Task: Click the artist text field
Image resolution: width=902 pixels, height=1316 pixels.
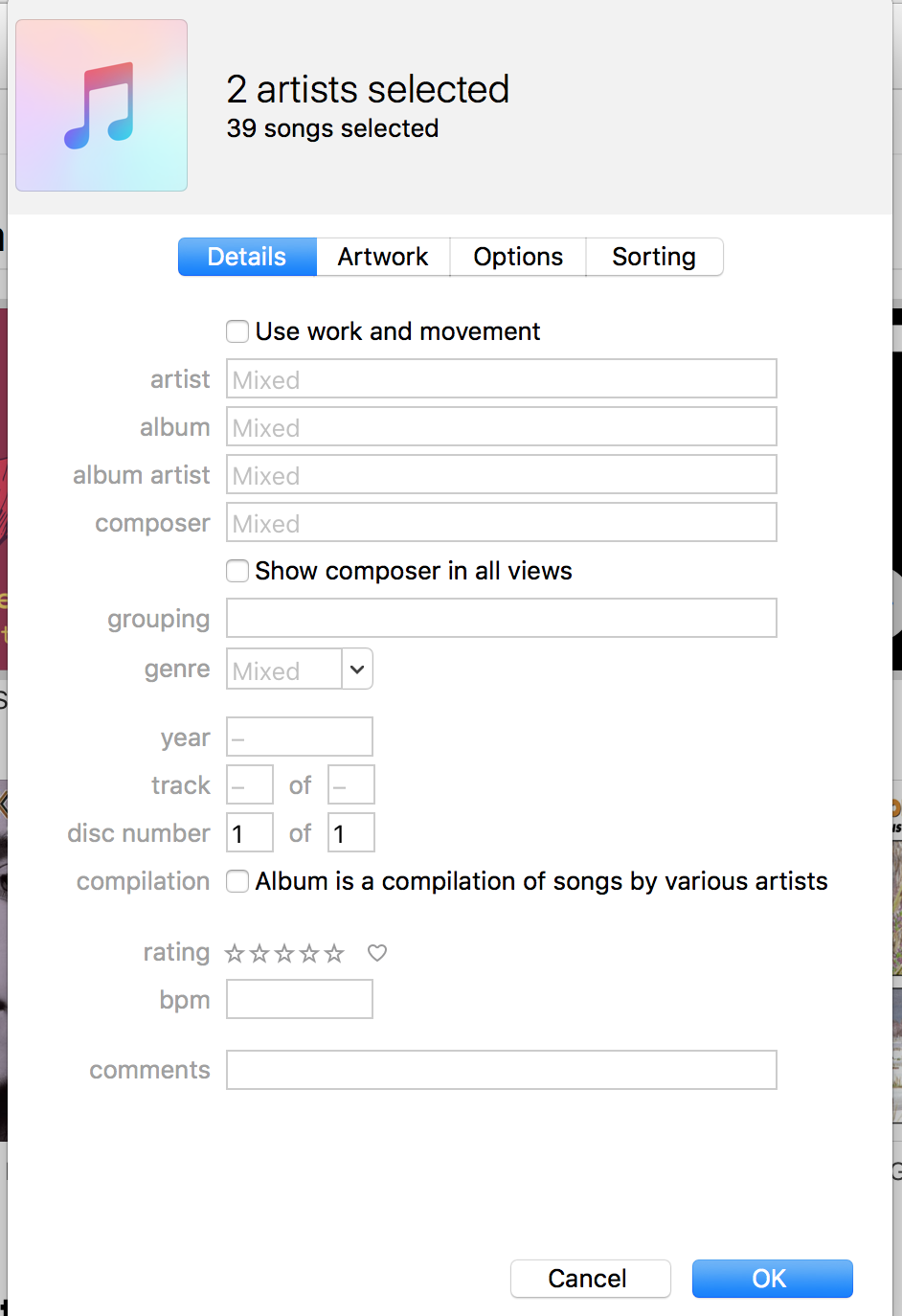Action: [501, 379]
